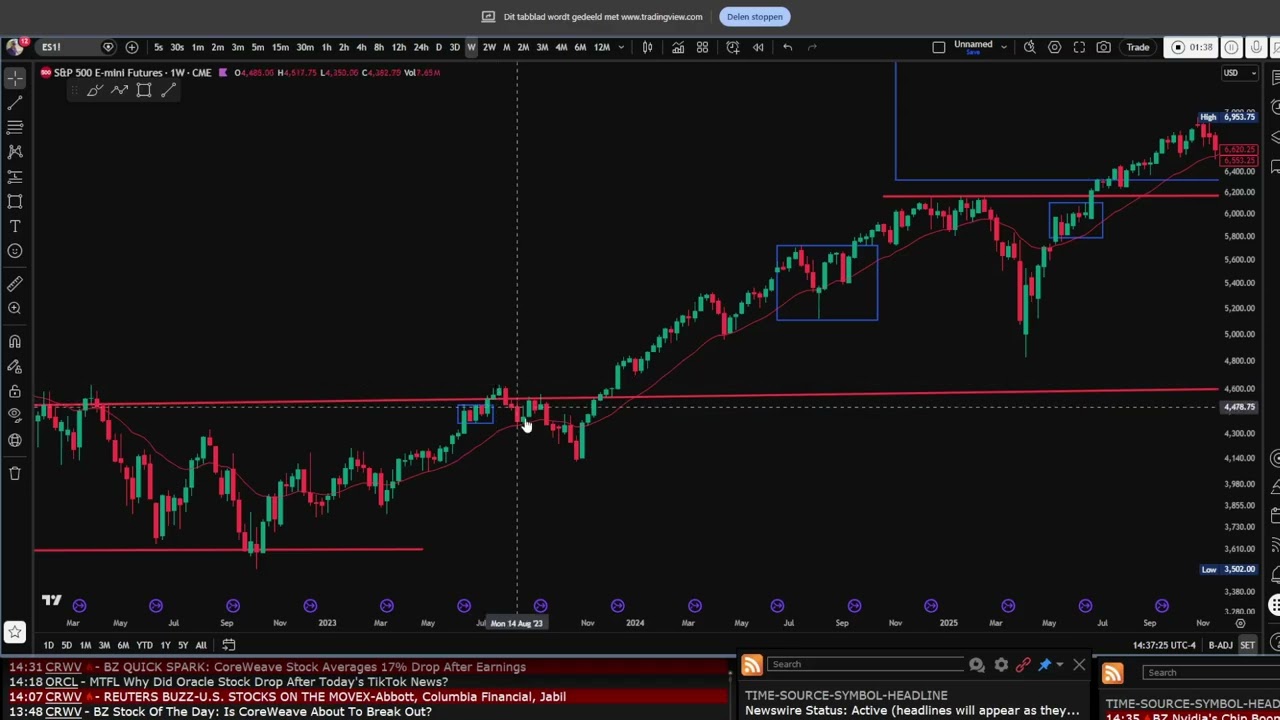Switch to the 1h timeframe
This screenshot has height=720, width=1280.
point(326,47)
